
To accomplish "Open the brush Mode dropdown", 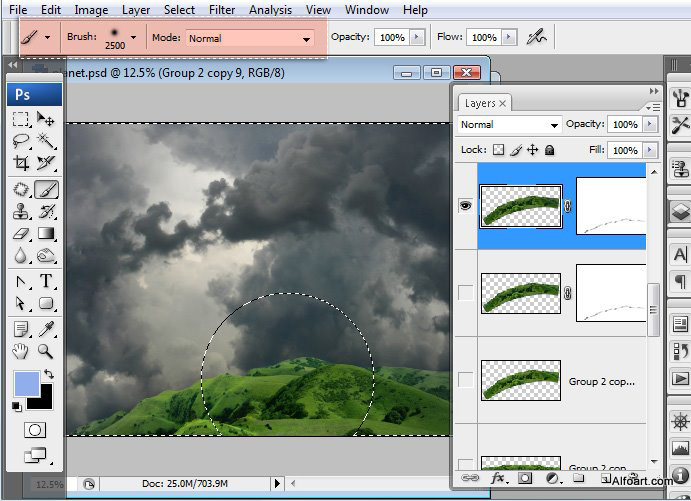I will (x=249, y=38).
